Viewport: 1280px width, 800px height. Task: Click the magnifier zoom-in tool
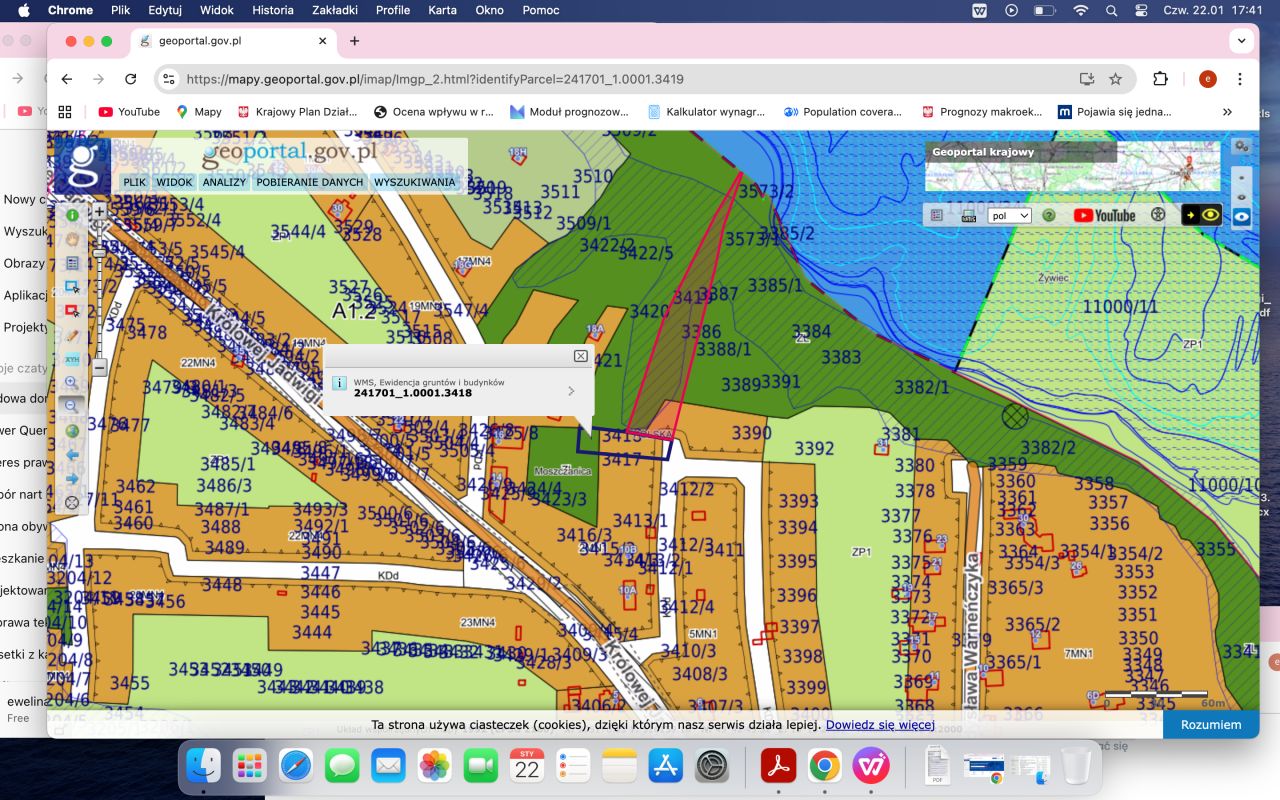(x=72, y=383)
